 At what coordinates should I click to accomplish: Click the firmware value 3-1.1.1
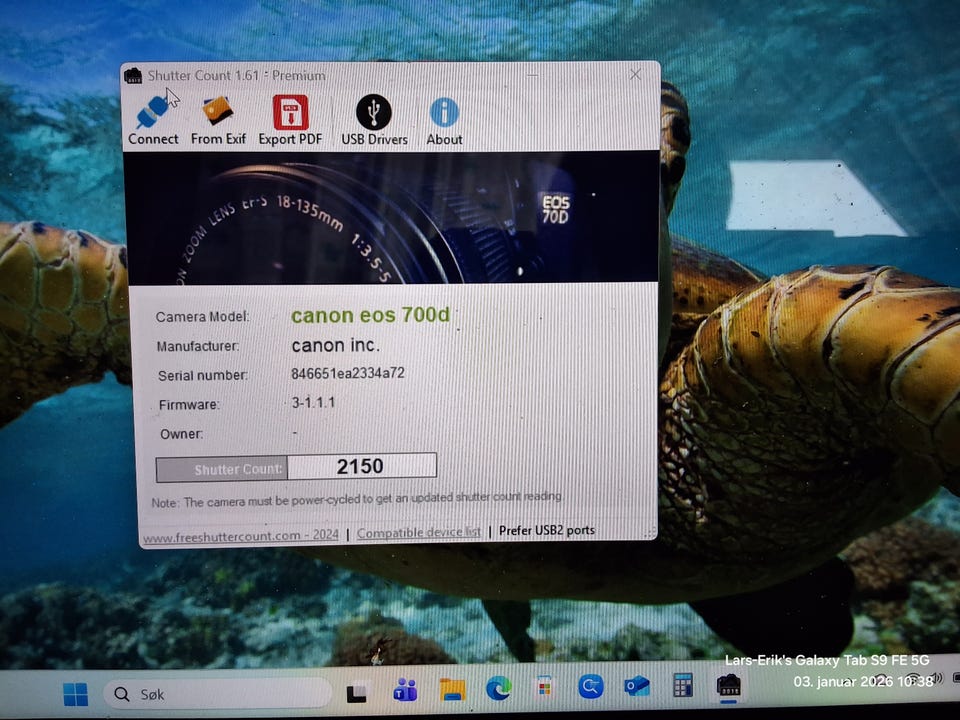click(313, 402)
